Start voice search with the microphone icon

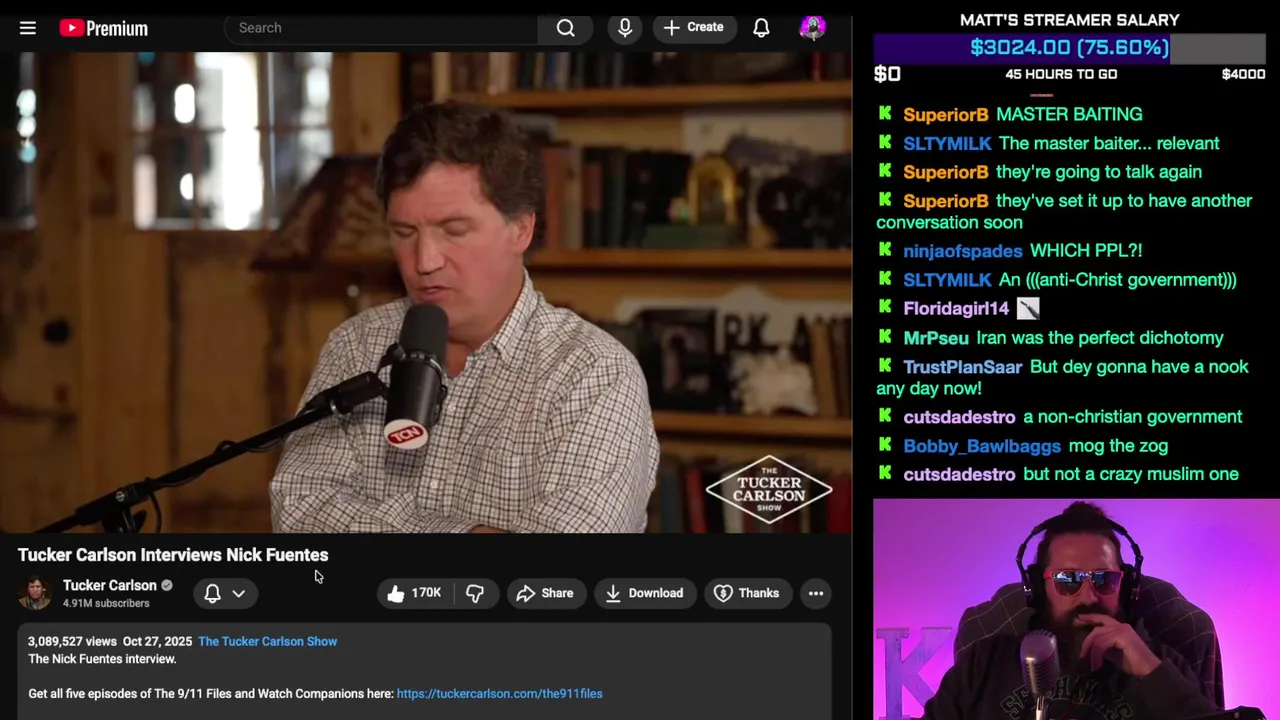625,28
